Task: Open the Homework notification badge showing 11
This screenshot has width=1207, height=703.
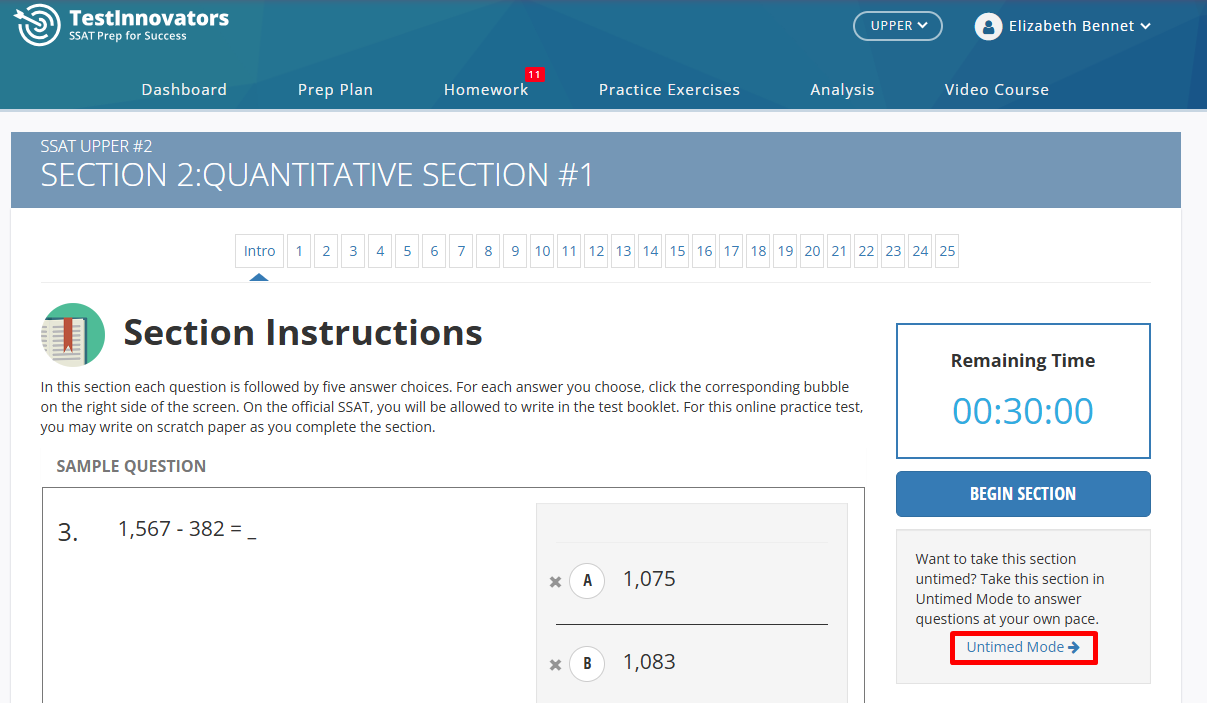Action: click(534, 75)
